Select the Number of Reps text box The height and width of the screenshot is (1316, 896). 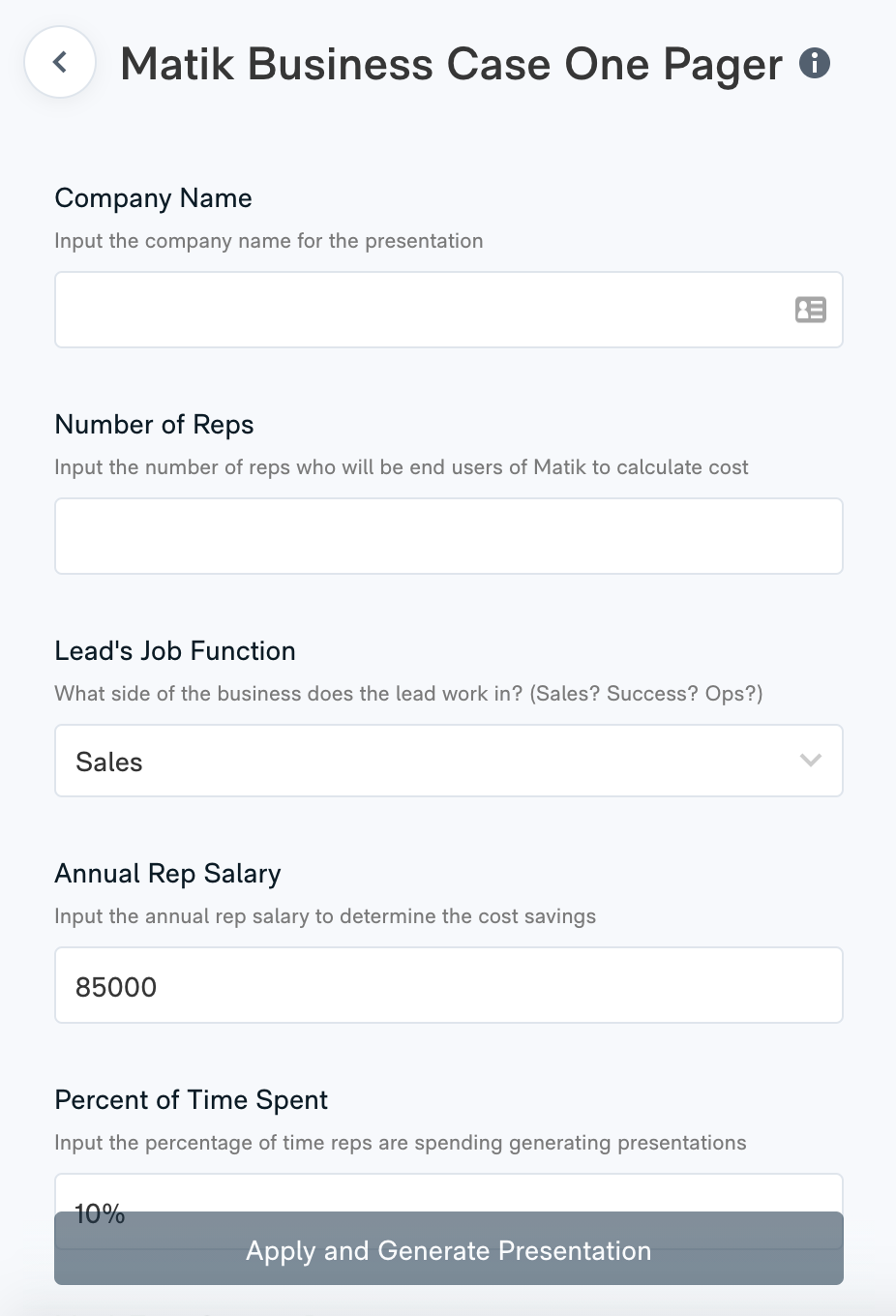click(x=448, y=535)
